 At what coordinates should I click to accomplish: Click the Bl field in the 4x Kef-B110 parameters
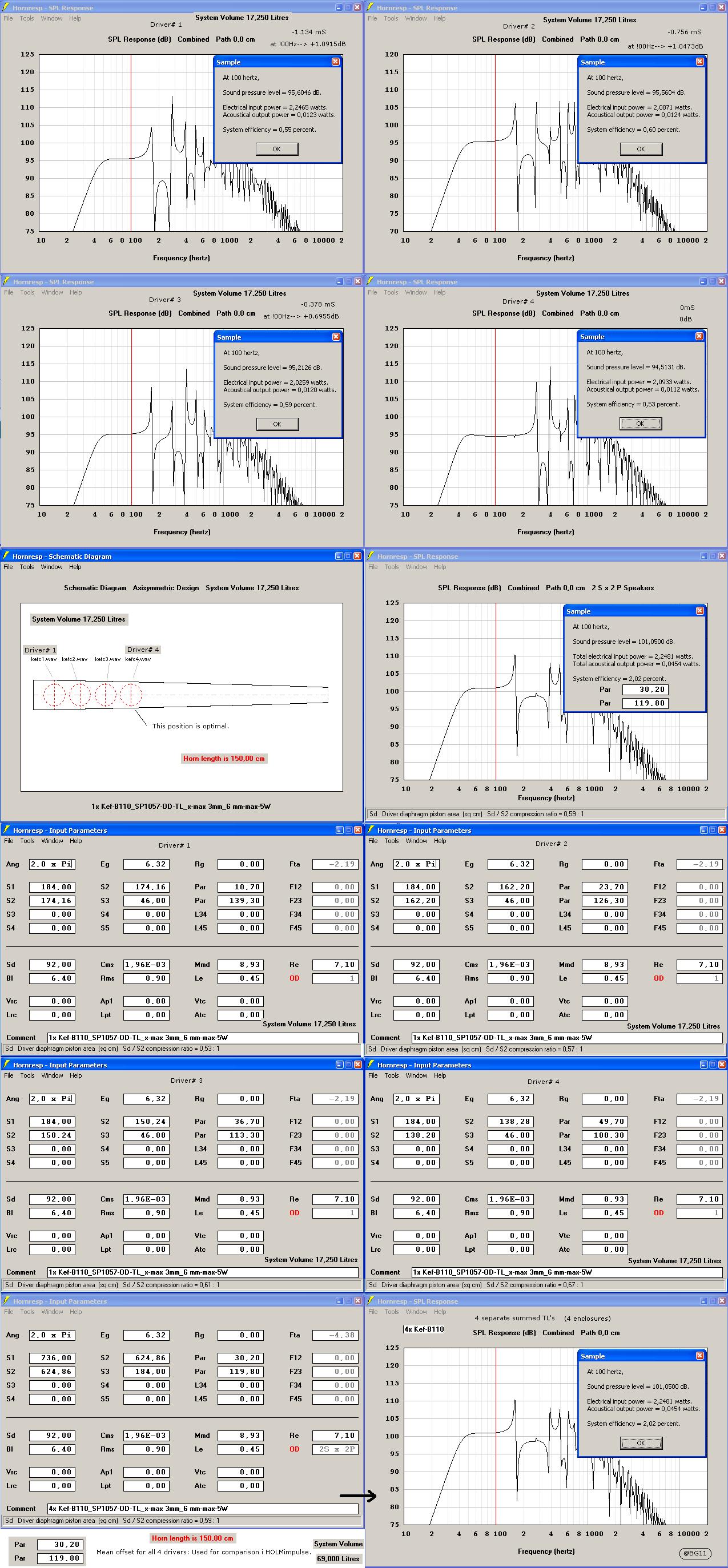coord(52,1449)
